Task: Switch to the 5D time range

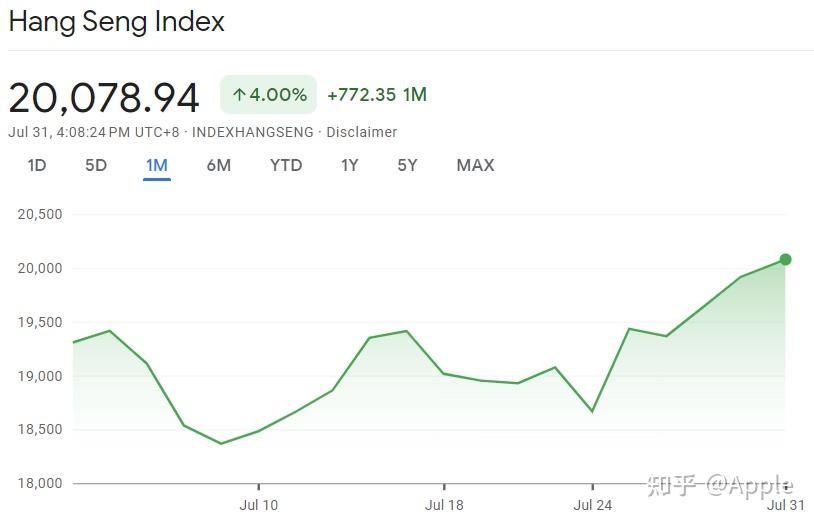Action: point(96,165)
